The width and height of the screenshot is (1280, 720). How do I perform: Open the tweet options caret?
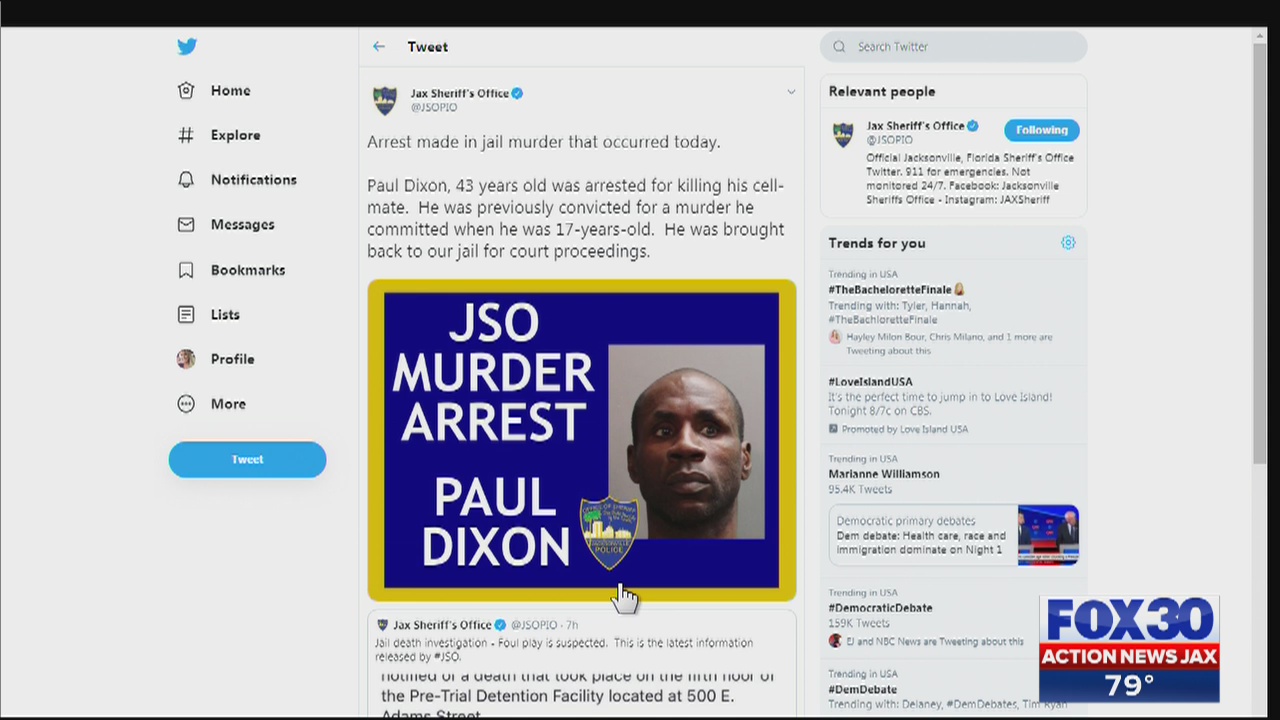(791, 92)
